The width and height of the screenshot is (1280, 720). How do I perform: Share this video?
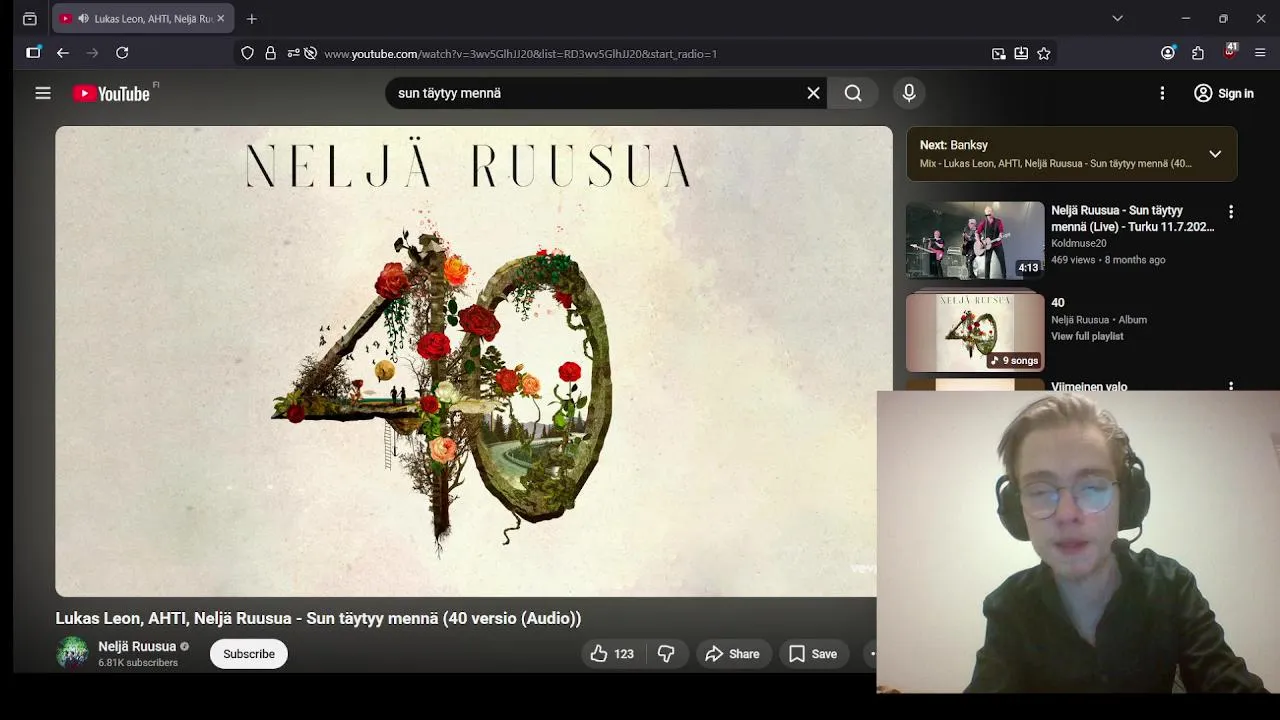[733, 654]
